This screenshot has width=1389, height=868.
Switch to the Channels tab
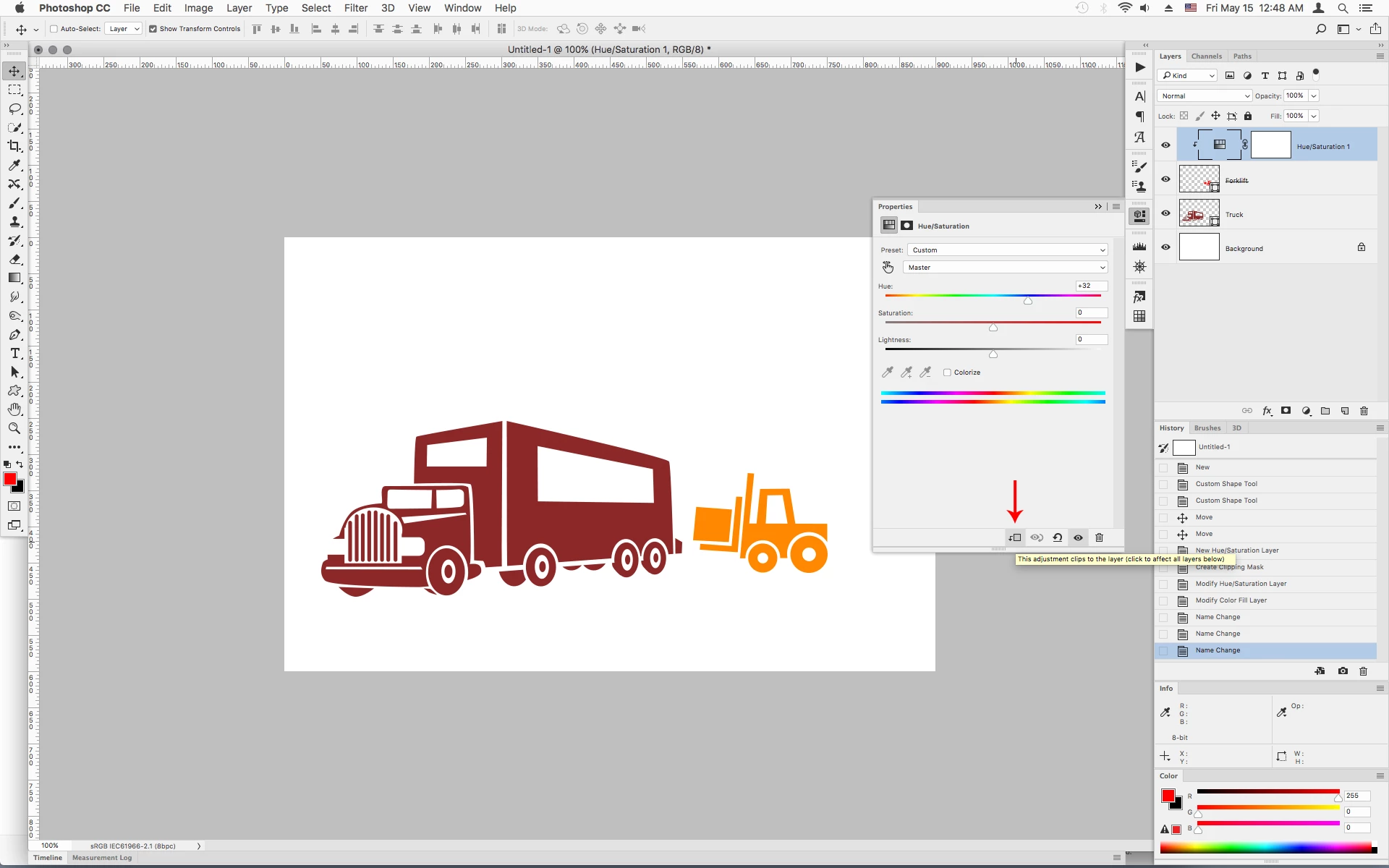coord(1206,56)
